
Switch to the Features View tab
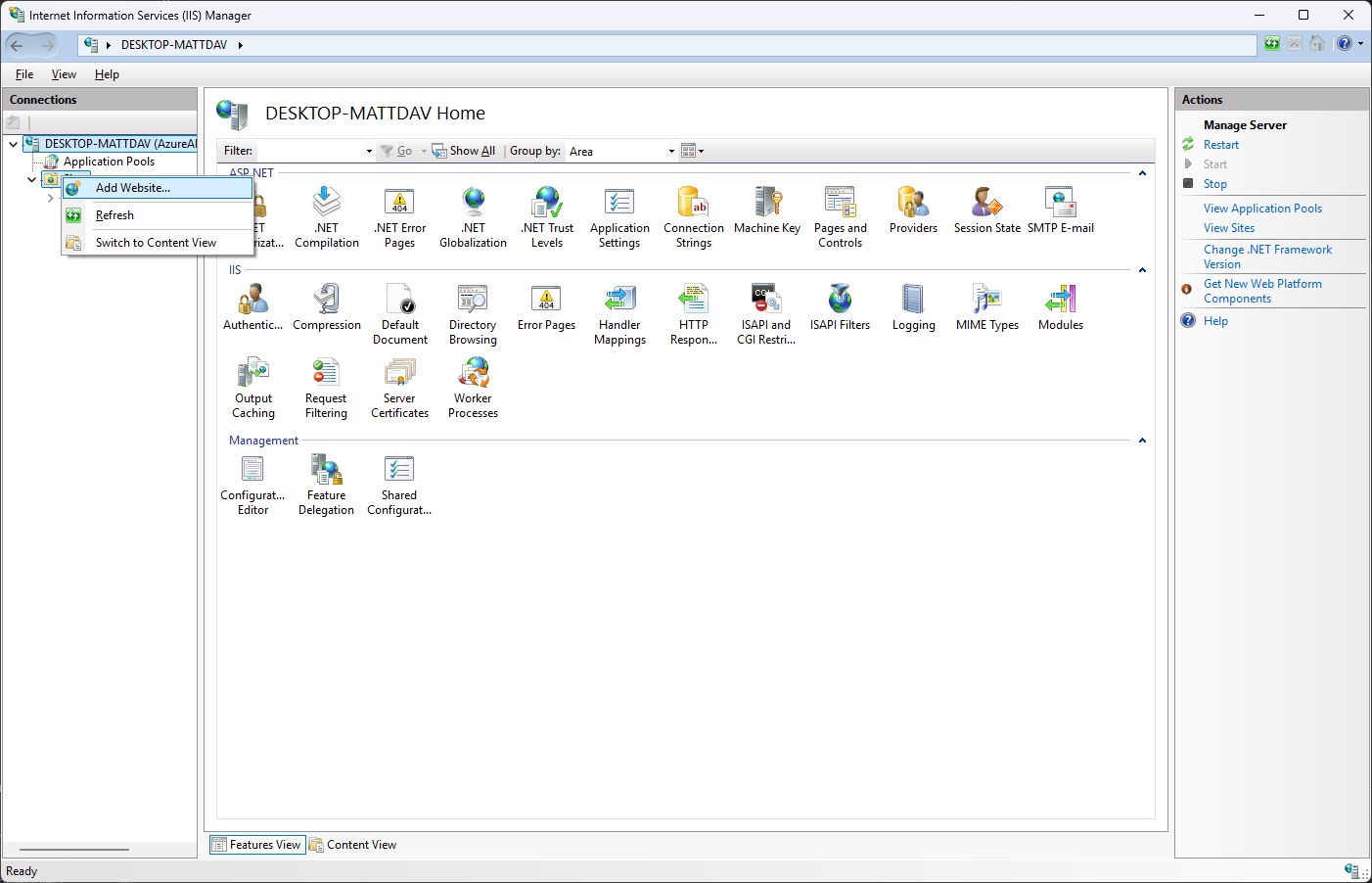tap(256, 845)
